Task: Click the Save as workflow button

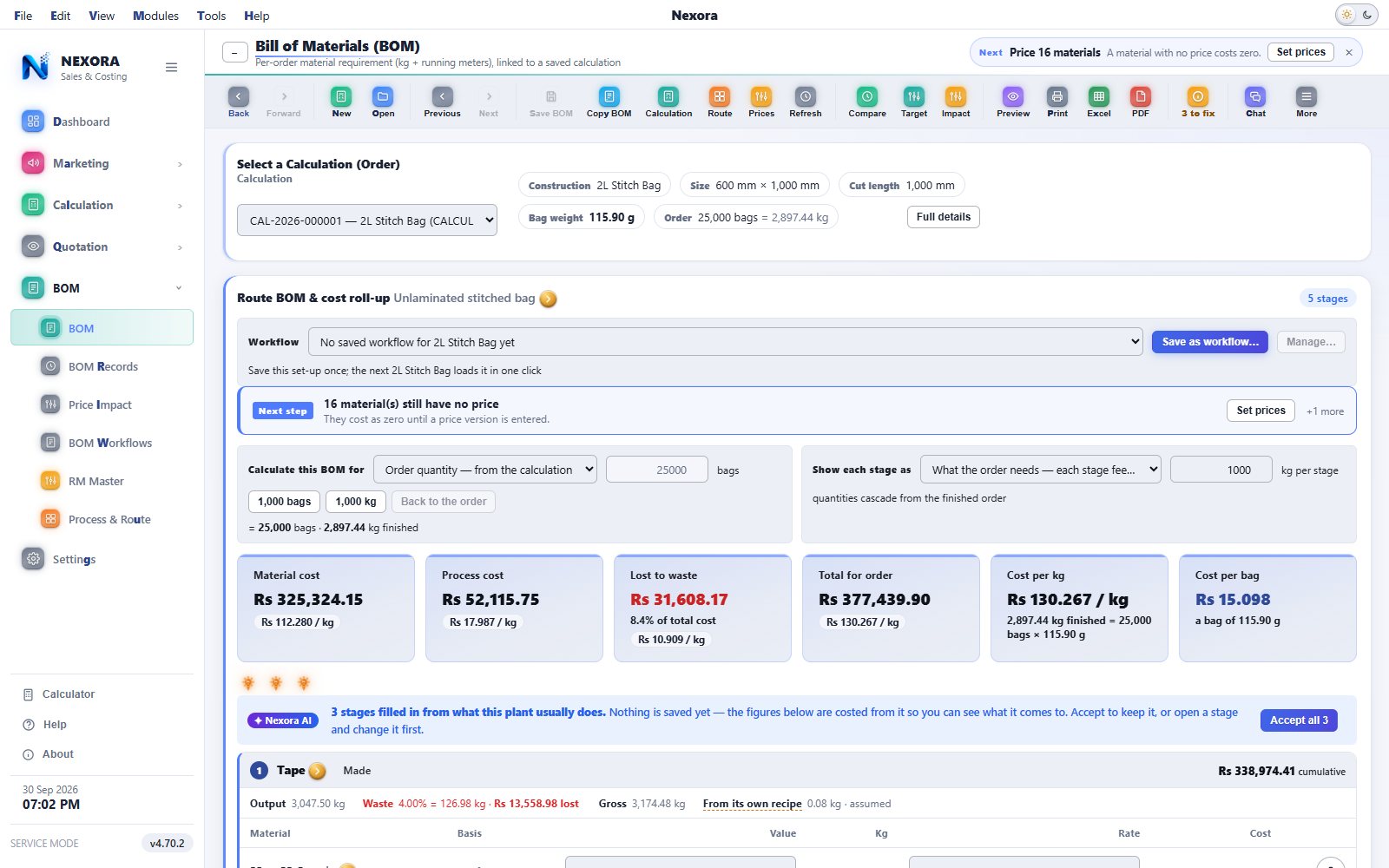Action: tap(1210, 342)
